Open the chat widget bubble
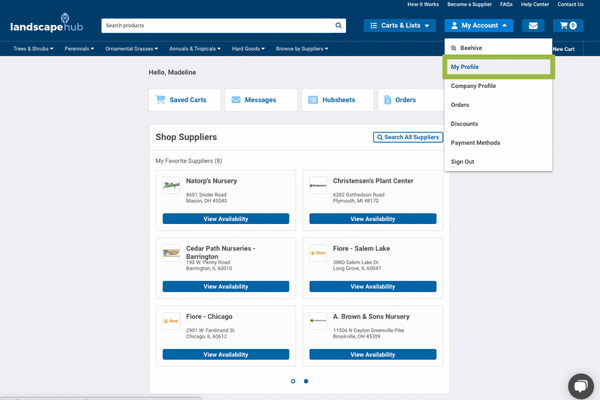The width and height of the screenshot is (600, 400). pyautogui.click(x=581, y=386)
